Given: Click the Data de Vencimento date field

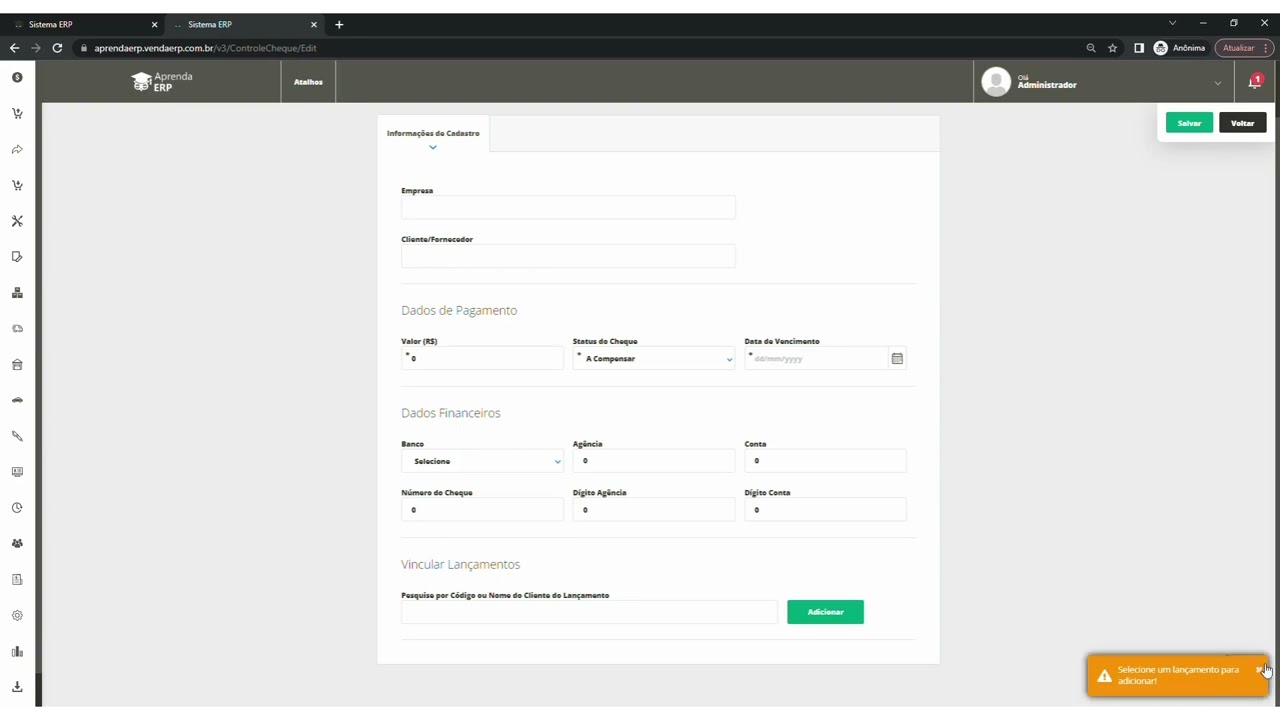Looking at the screenshot, I should [x=816, y=358].
